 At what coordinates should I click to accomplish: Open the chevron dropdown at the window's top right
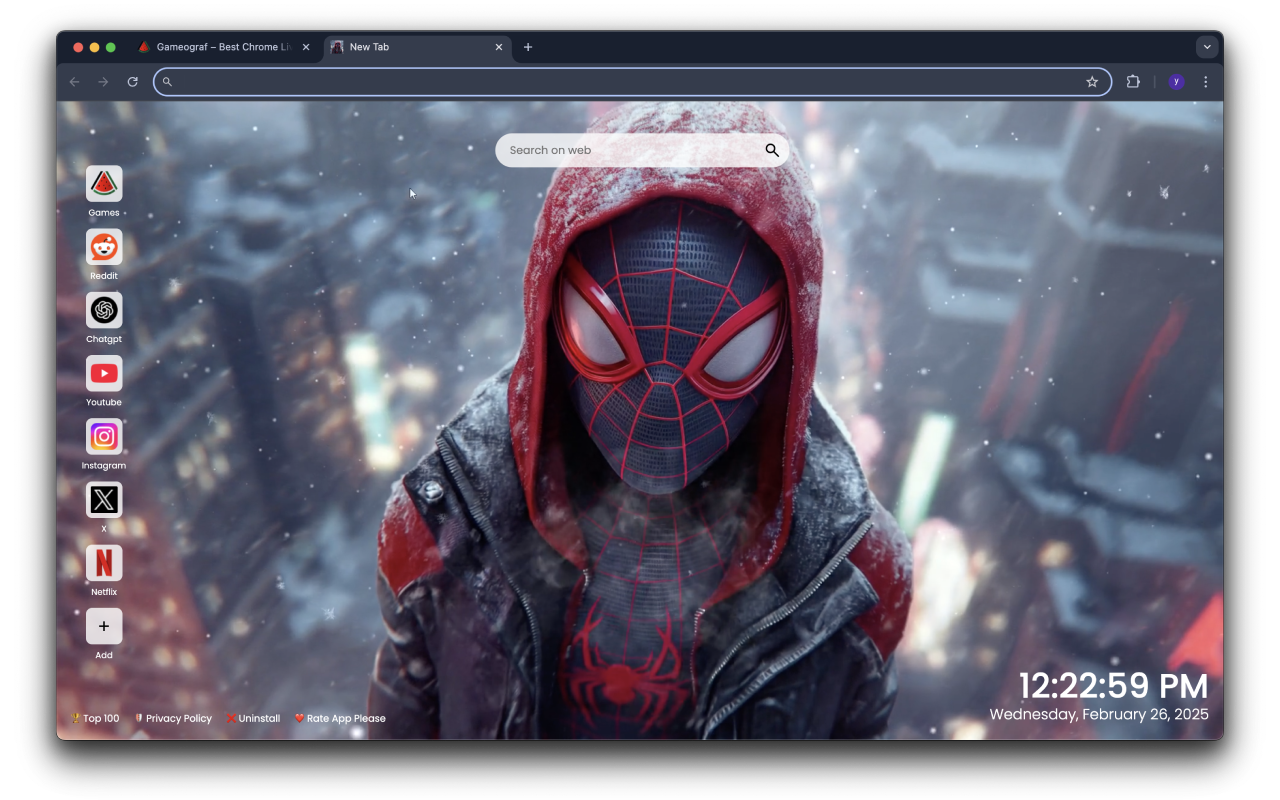pos(1207,46)
